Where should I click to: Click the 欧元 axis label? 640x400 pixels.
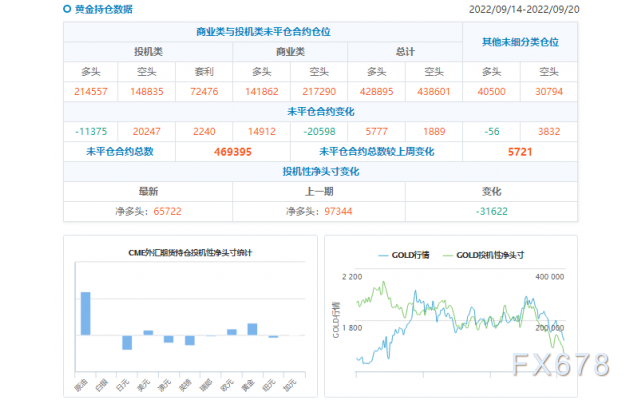pos(227,384)
